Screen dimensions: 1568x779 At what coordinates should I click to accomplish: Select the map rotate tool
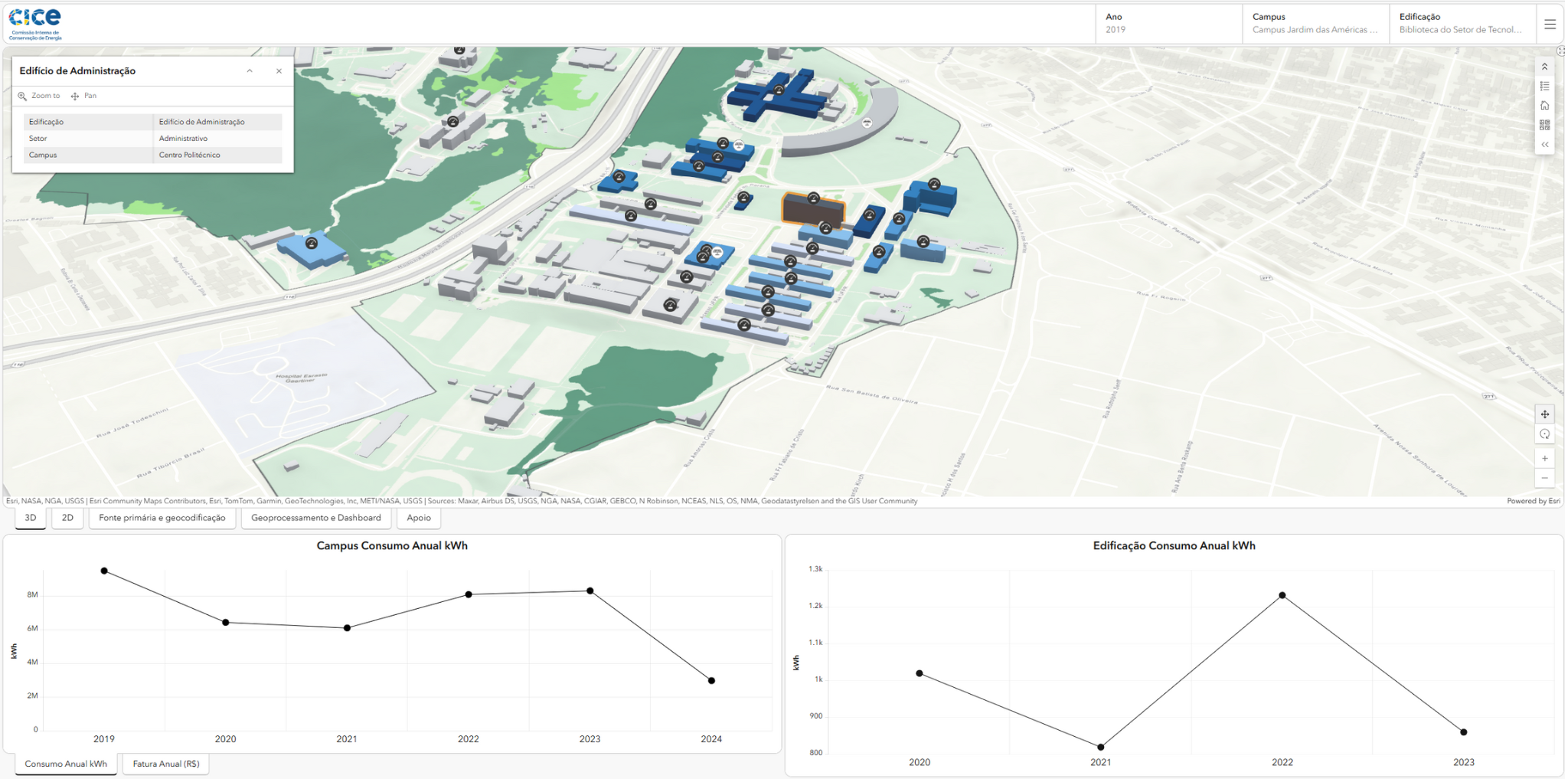pyautogui.click(x=1544, y=434)
